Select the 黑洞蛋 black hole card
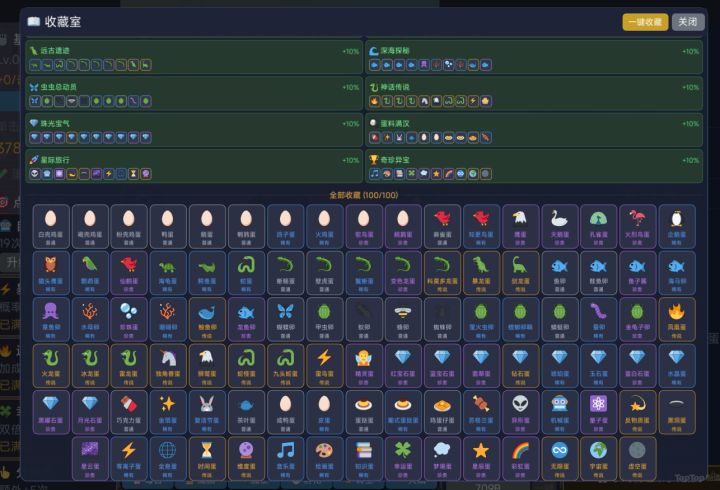 [x=677, y=412]
